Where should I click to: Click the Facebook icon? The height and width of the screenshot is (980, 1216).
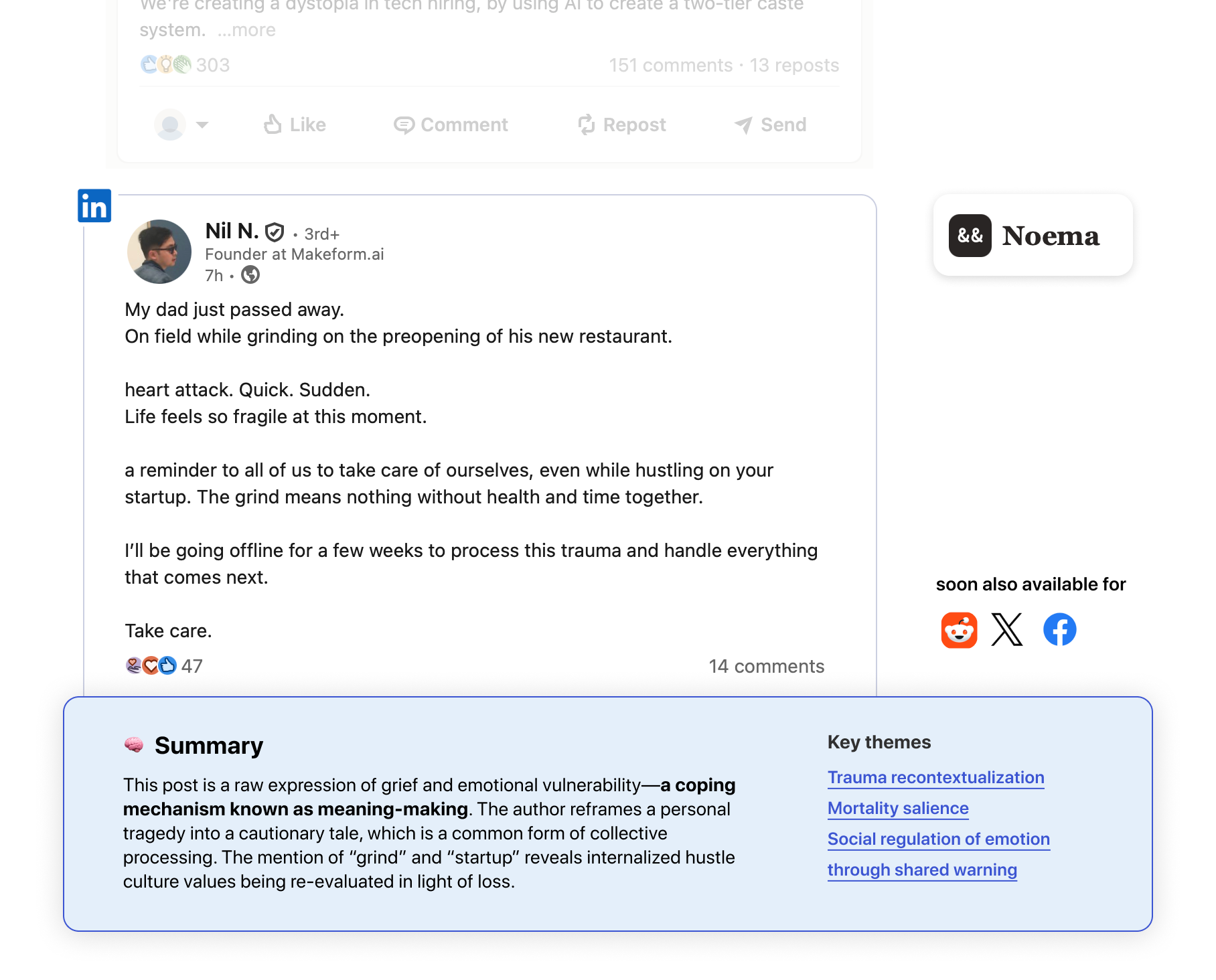(x=1059, y=629)
